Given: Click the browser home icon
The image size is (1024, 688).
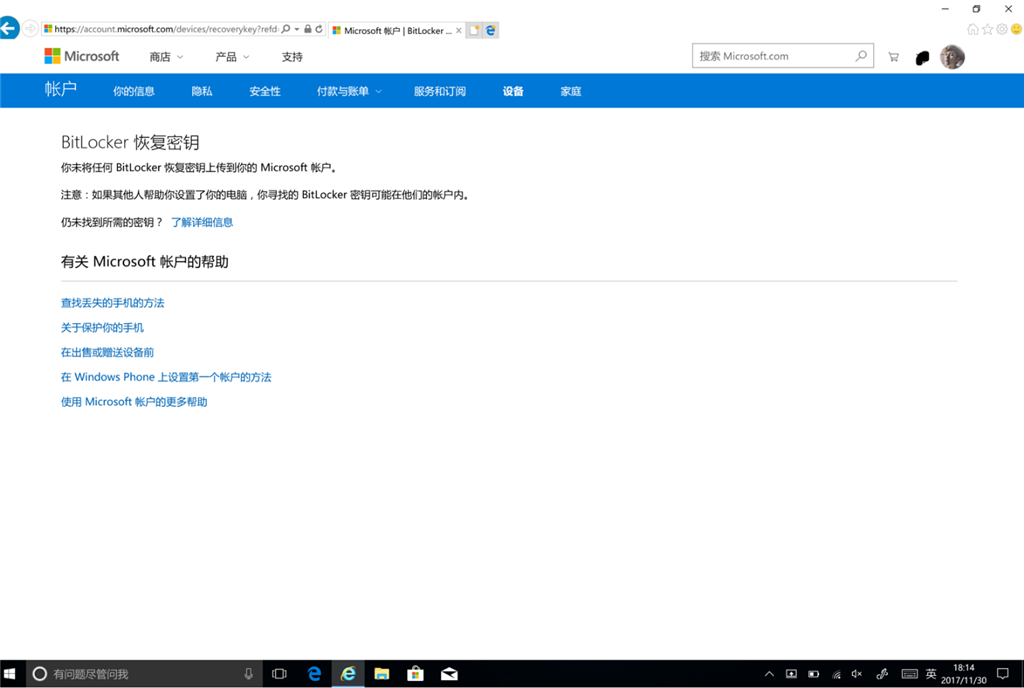Looking at the screenshot, I should pyautogui.click(x=972, y=29).
